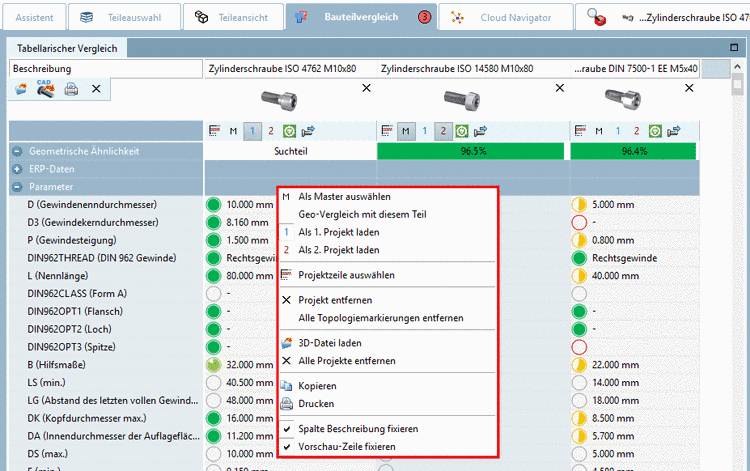Open the Zylinderschraube ISO part tab
This screenshot has height=471, width=750.
pos(662,18)
